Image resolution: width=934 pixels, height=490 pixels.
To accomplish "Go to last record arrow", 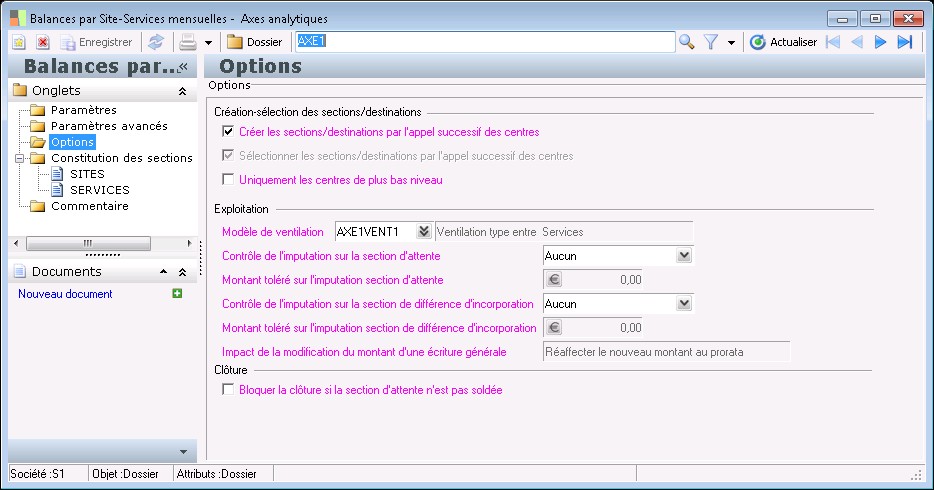I will coord(905,42).
